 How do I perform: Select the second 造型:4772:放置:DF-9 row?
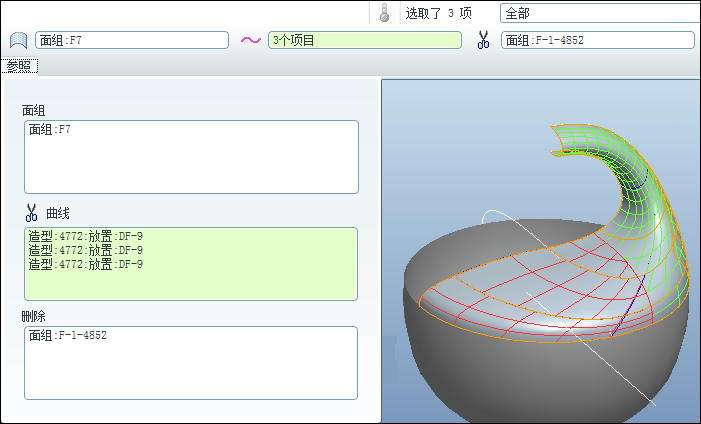tap(86, 250)
